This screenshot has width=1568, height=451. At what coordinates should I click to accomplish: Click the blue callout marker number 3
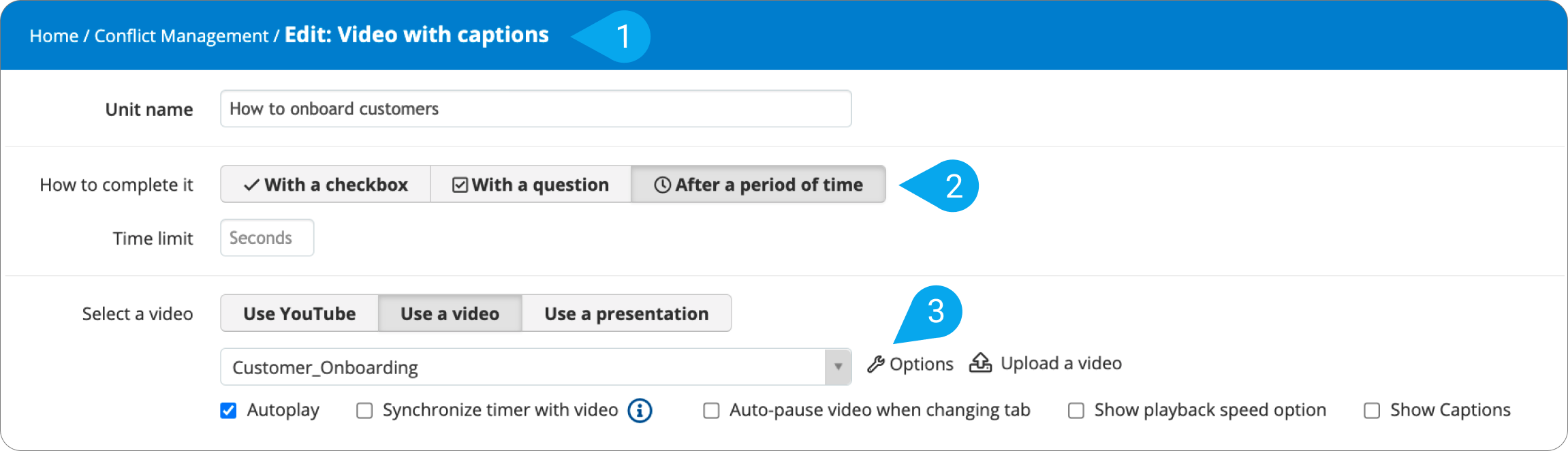(930, 313)
